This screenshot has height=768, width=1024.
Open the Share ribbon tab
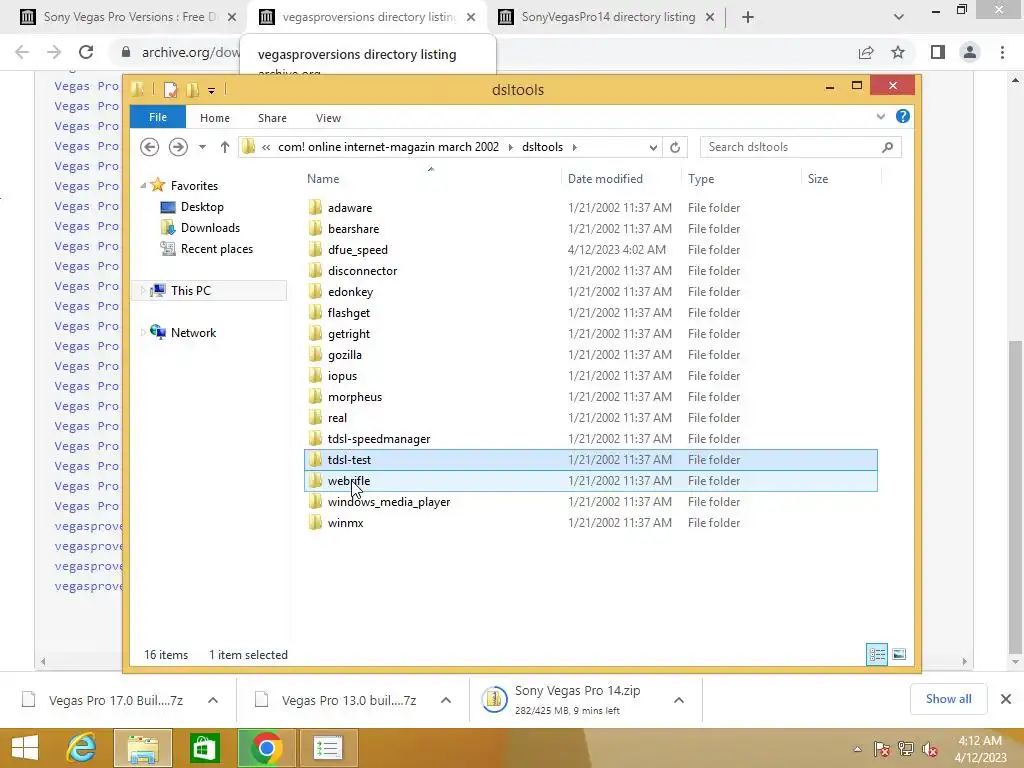[x=272, y=118]
